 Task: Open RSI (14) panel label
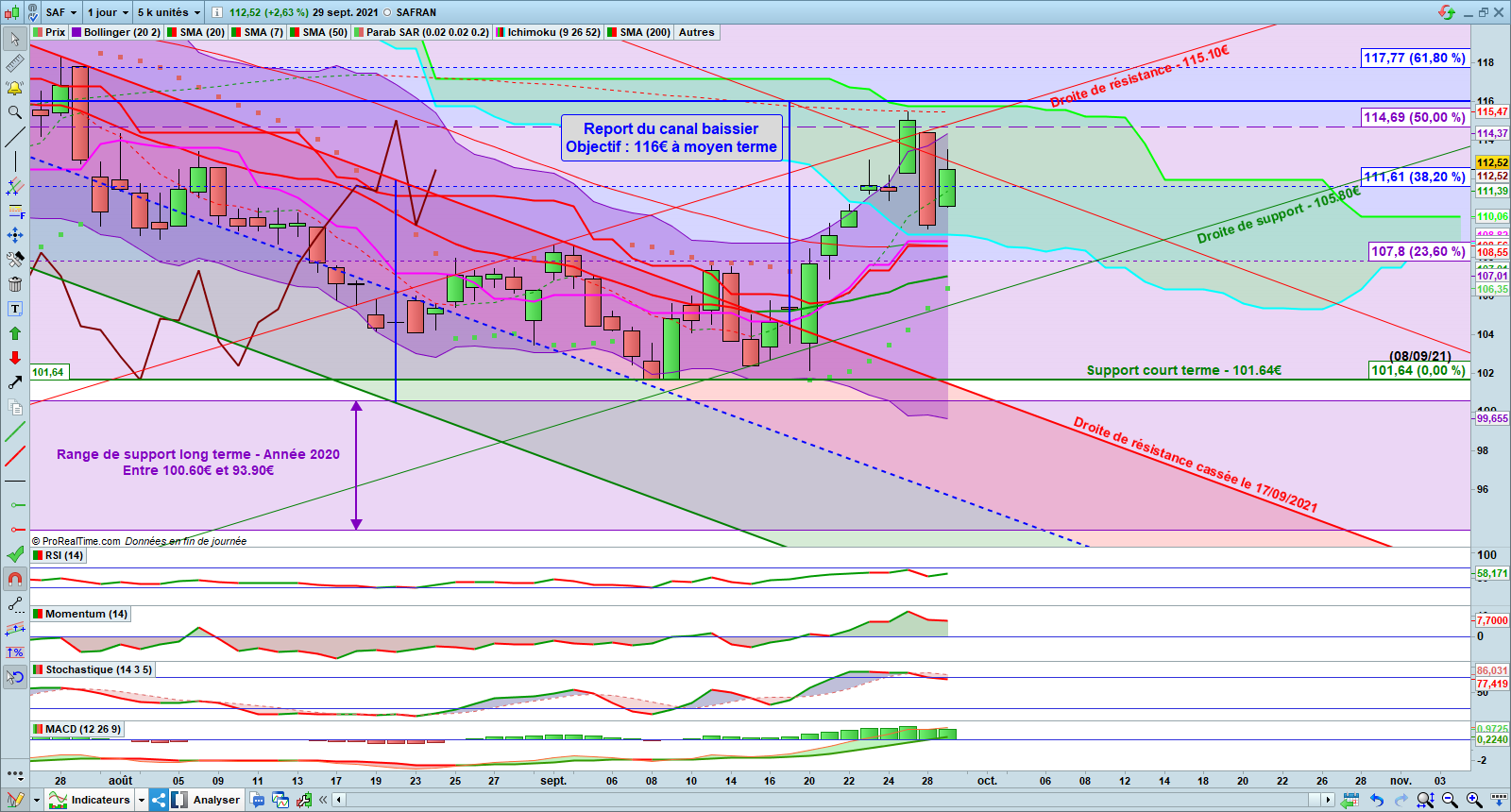click(x=59, y=555)
